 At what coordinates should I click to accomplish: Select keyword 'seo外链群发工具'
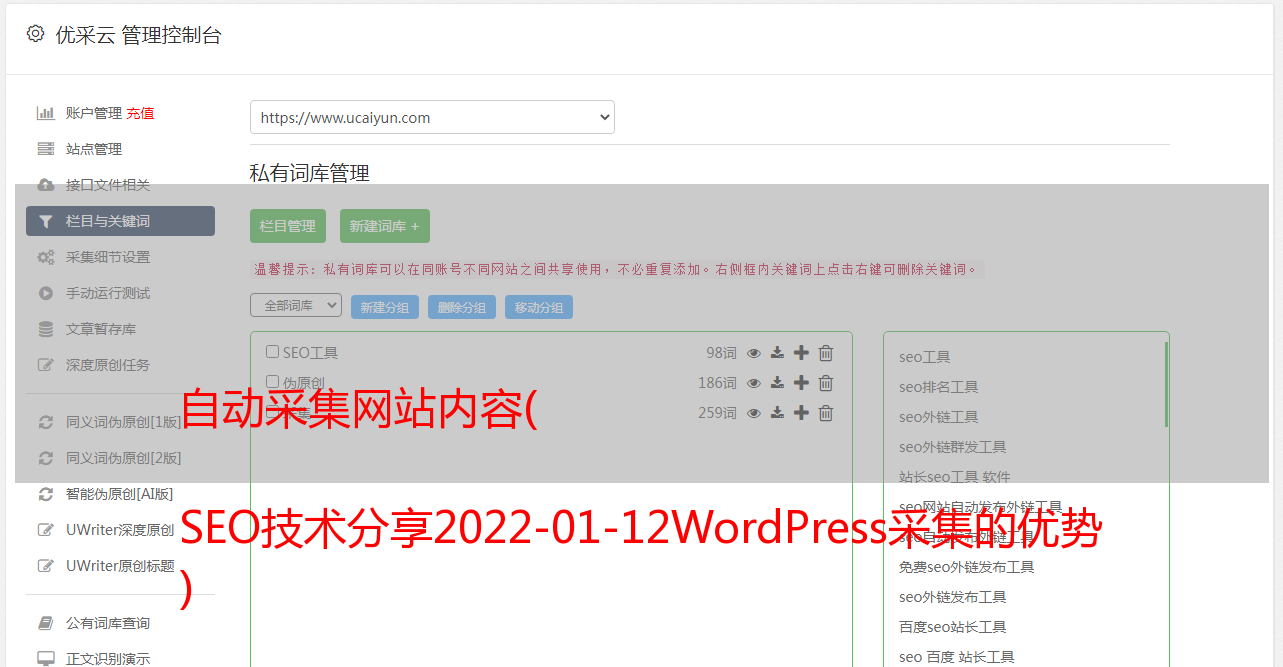(x=953, y=447)
